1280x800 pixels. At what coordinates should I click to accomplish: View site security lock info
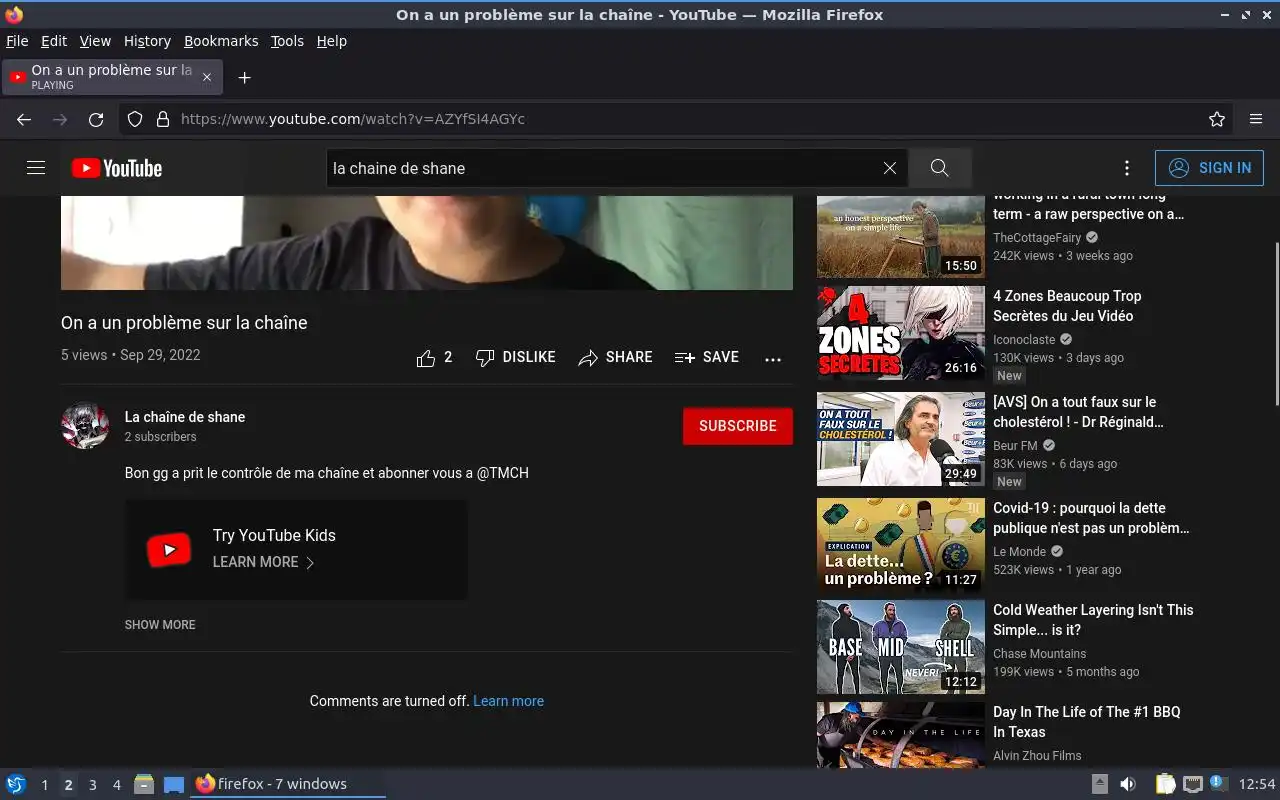pyautogui.click(x=163, y=119)
